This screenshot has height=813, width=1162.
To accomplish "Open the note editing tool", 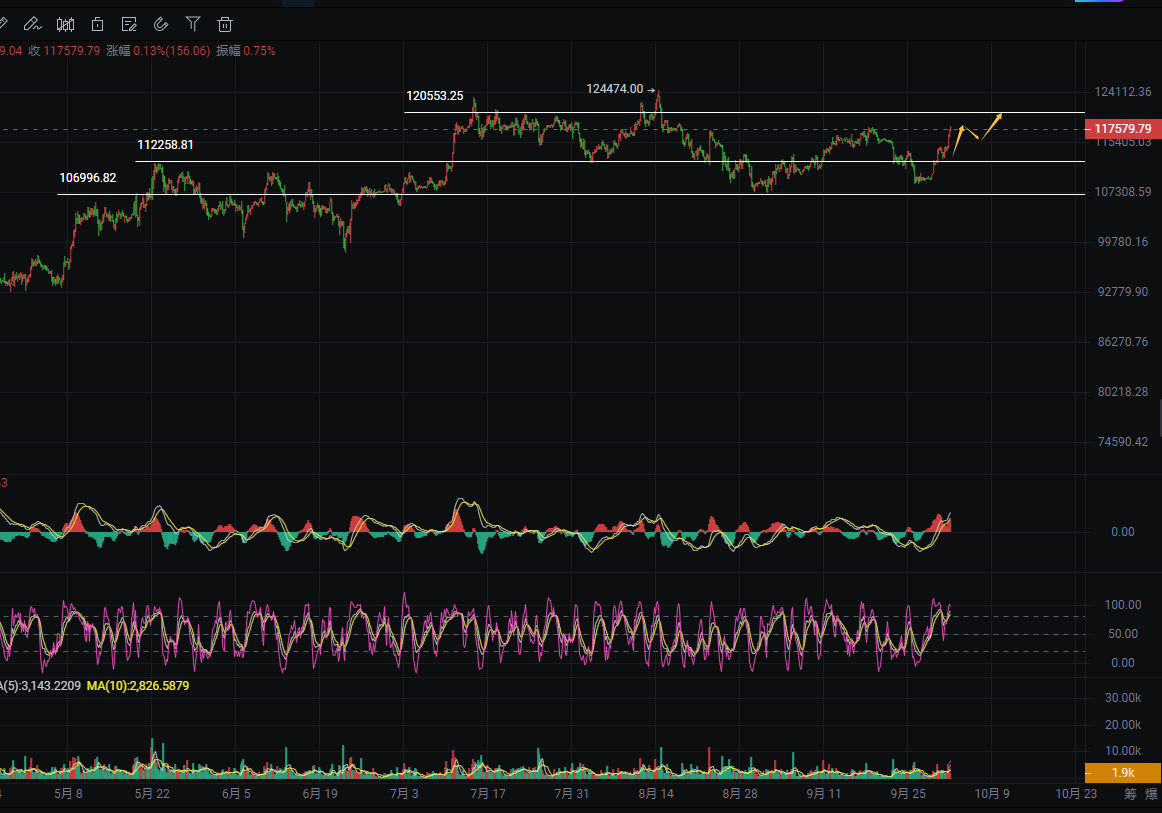I will [x=129, y=24].
